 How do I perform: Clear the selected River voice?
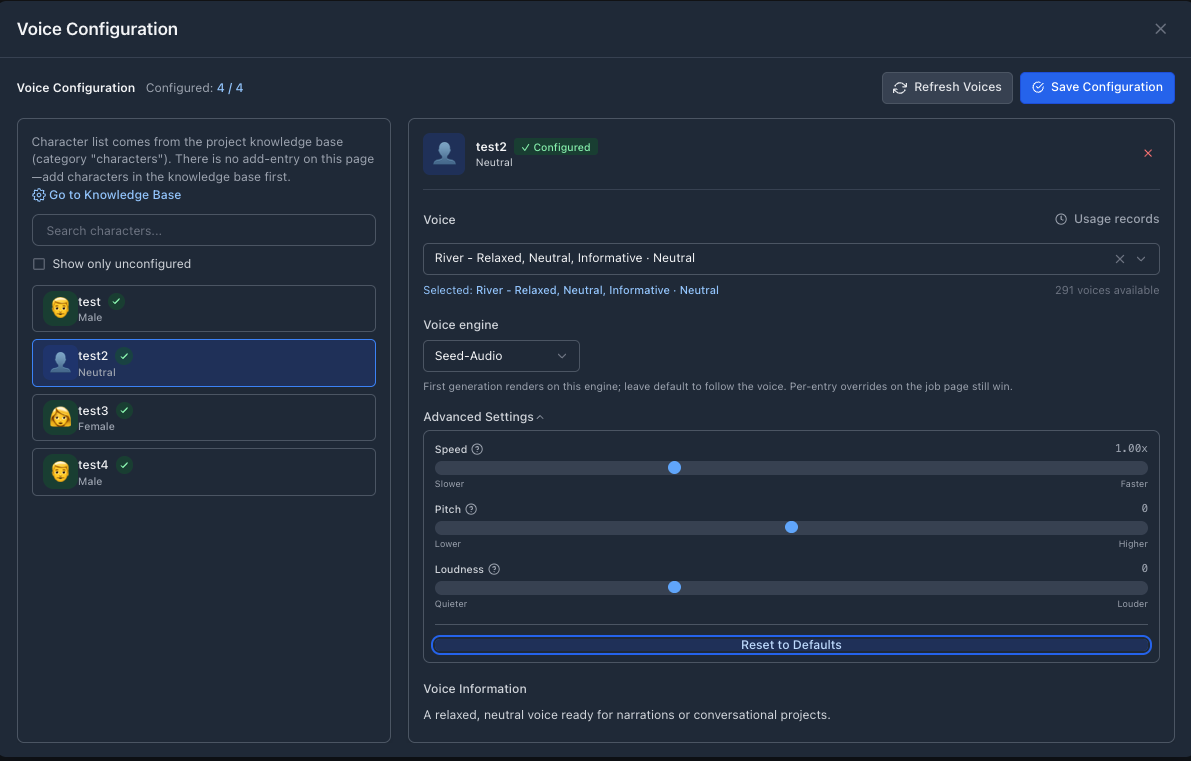point(1120,259)
